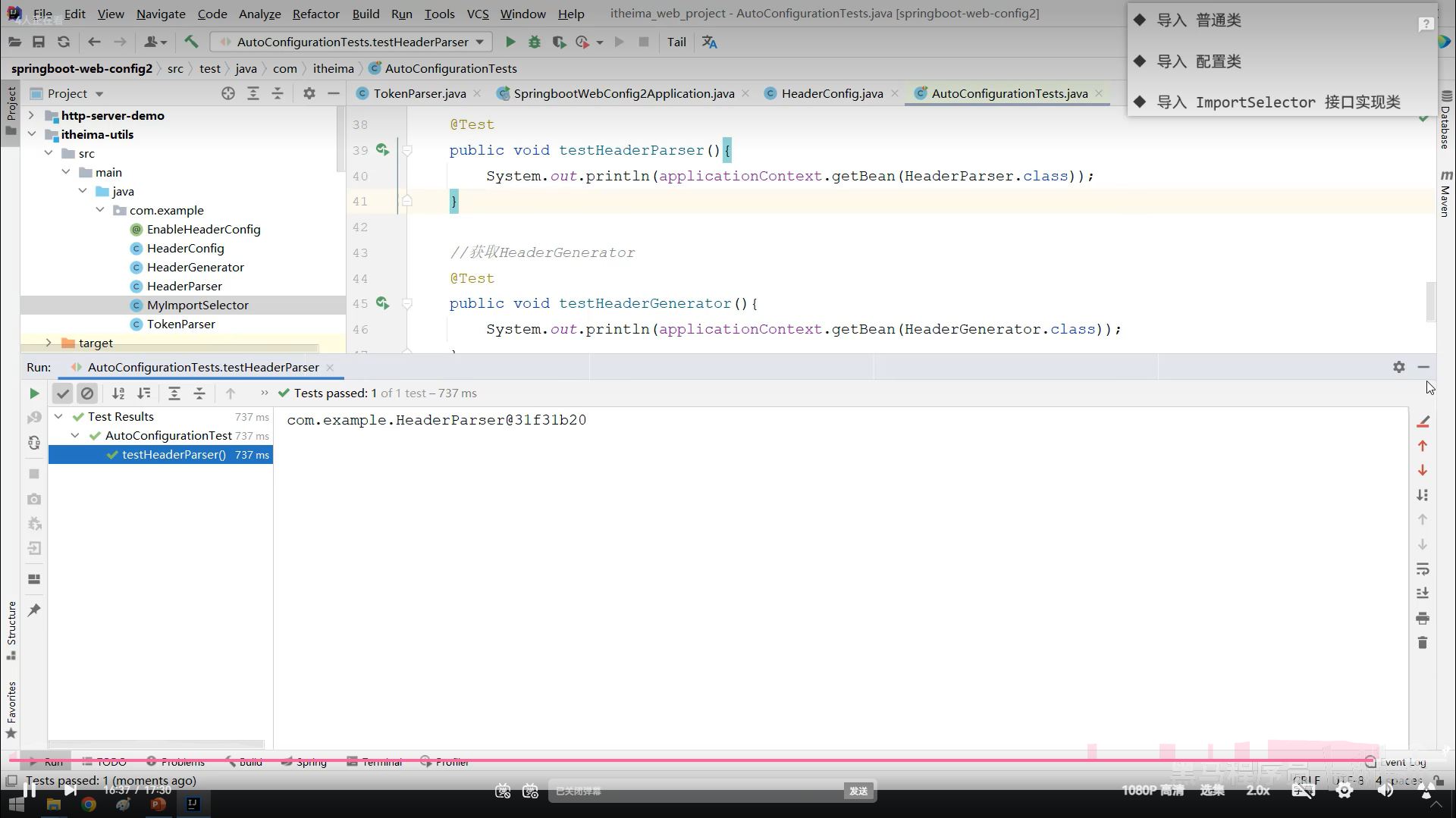This screenshot has height=818, width=1456.
Task: Open the Structure side panel
Action: click(11, 629)
